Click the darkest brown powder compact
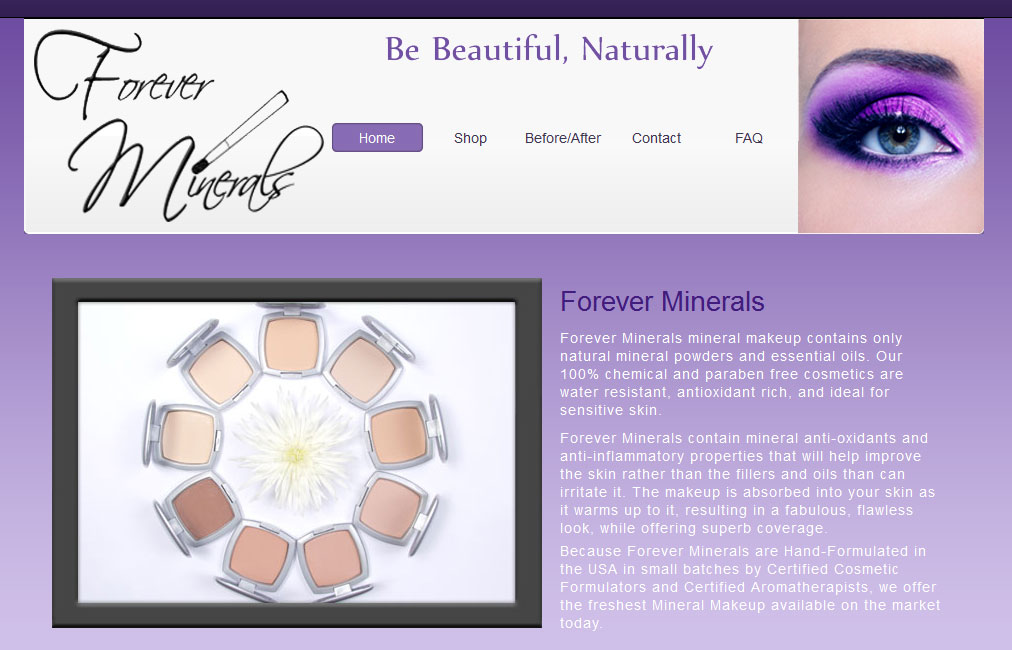Viewport: 1012px width, 650px height. 200,510
